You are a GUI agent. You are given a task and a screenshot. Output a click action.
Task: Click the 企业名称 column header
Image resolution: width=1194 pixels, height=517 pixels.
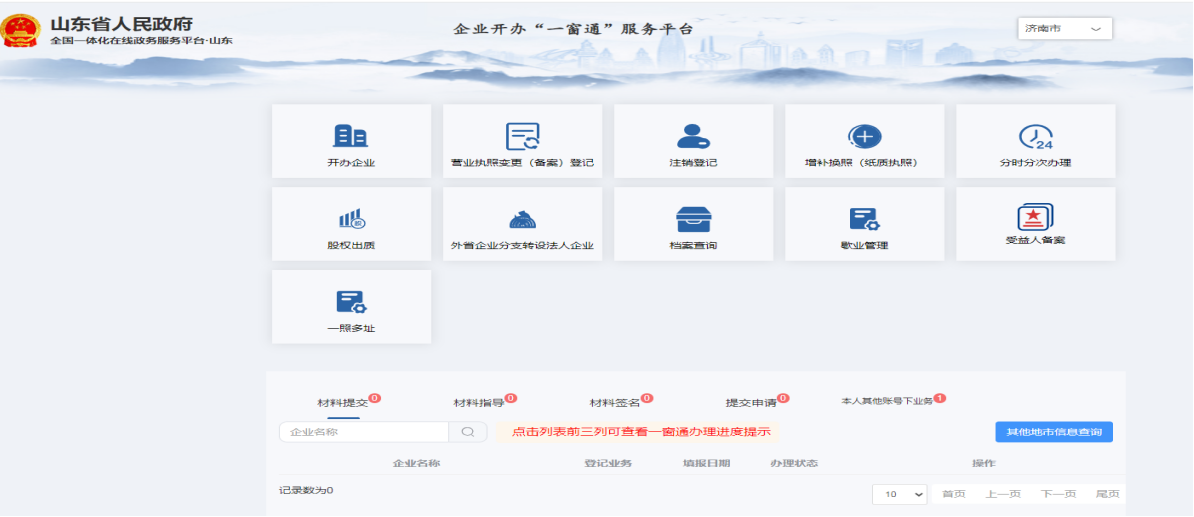pos(416,464)
